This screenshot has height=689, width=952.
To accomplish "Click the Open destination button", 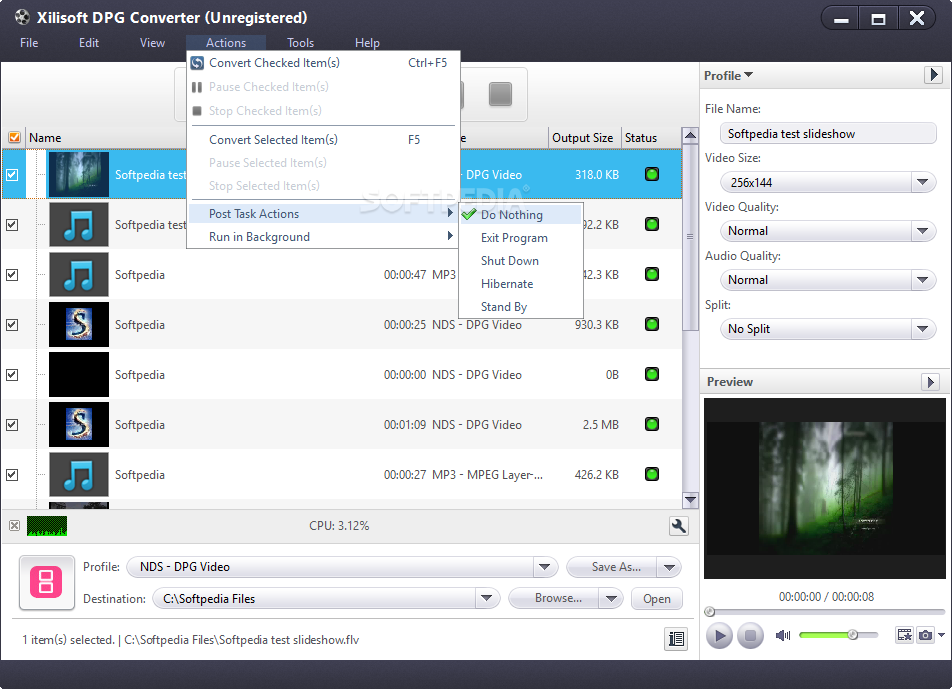I will pyautogui.click(x=657, y=599).
